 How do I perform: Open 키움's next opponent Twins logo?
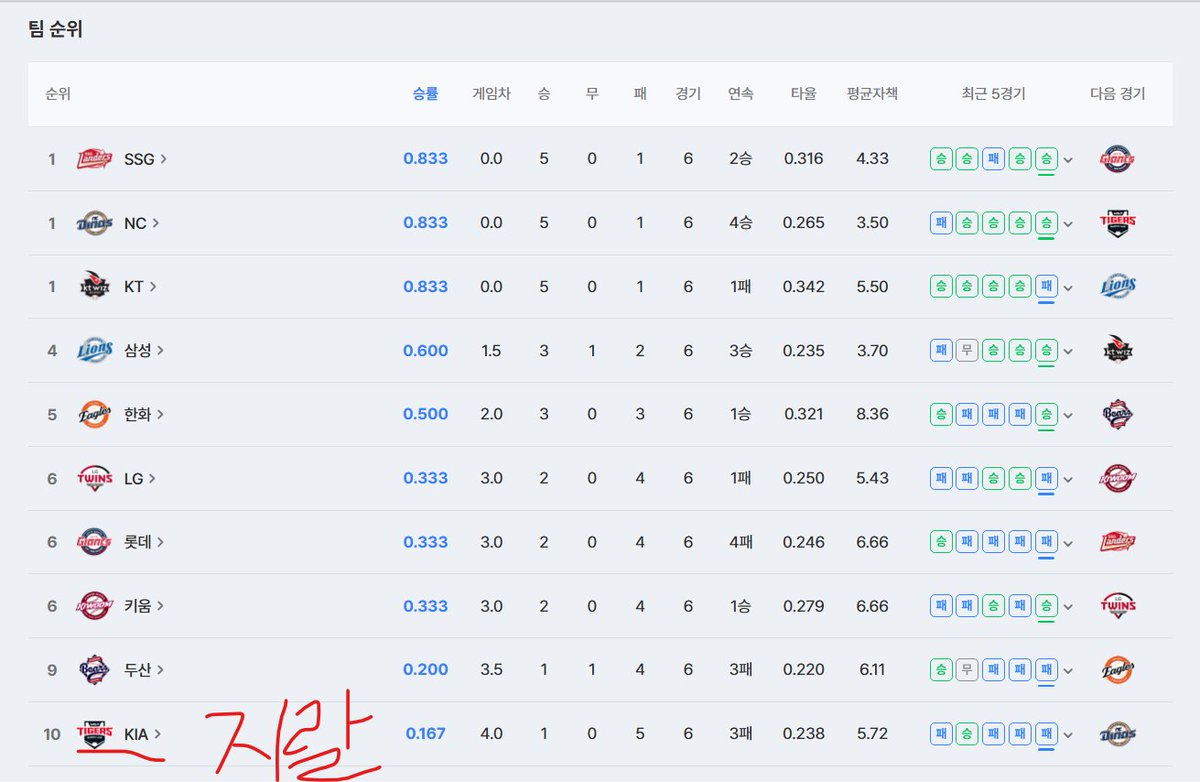pos(1117,606)
